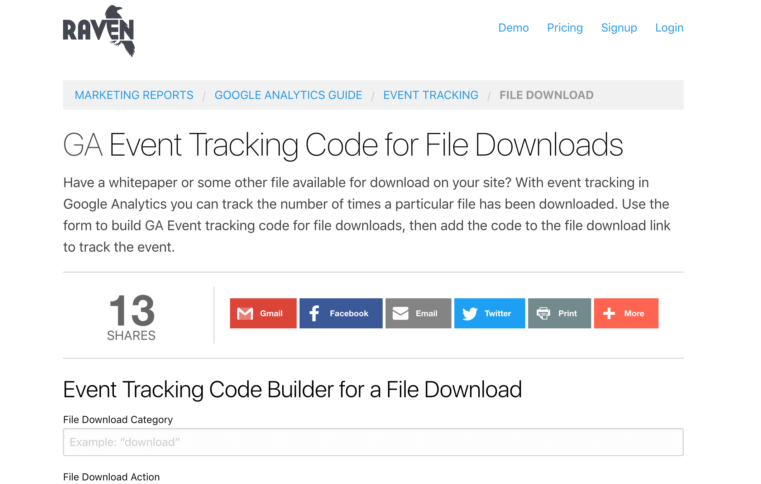Click the File Download Action label

(x=111, y=477)
